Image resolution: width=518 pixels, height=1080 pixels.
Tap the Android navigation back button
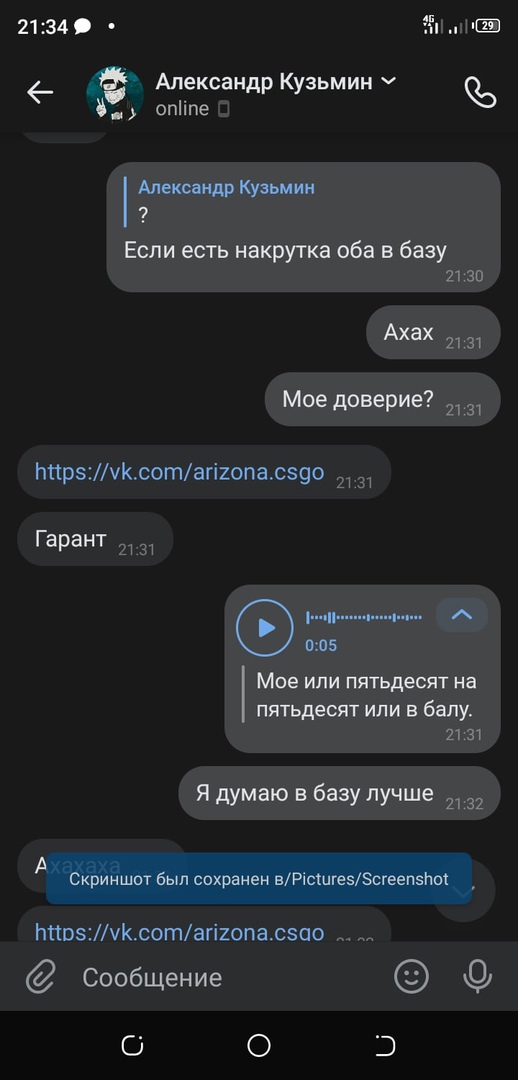[385, 1046]
